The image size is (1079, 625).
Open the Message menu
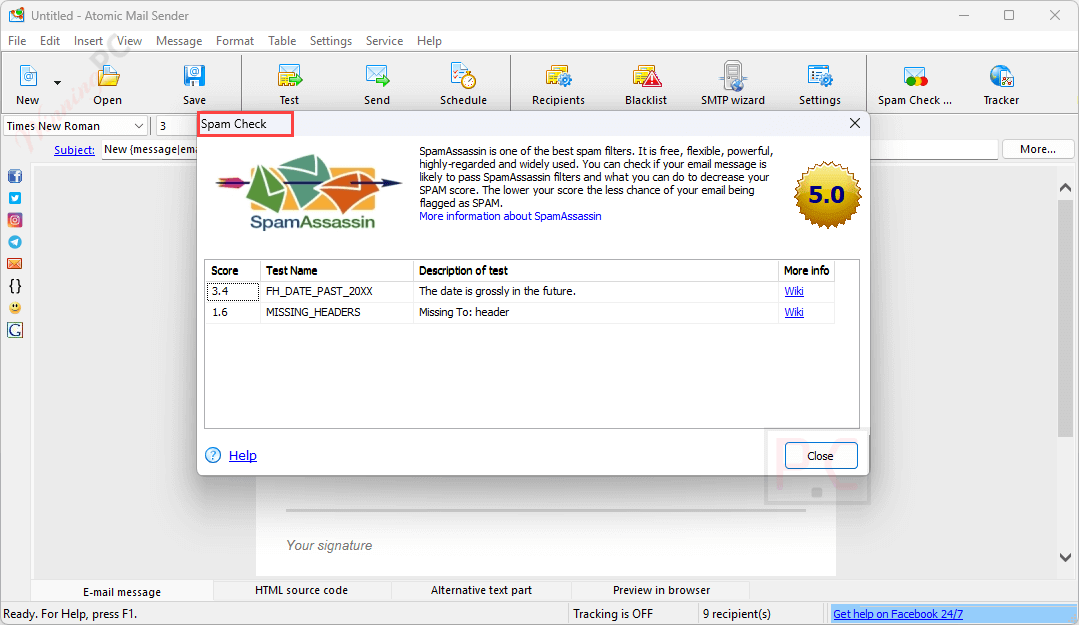[179, 41]
